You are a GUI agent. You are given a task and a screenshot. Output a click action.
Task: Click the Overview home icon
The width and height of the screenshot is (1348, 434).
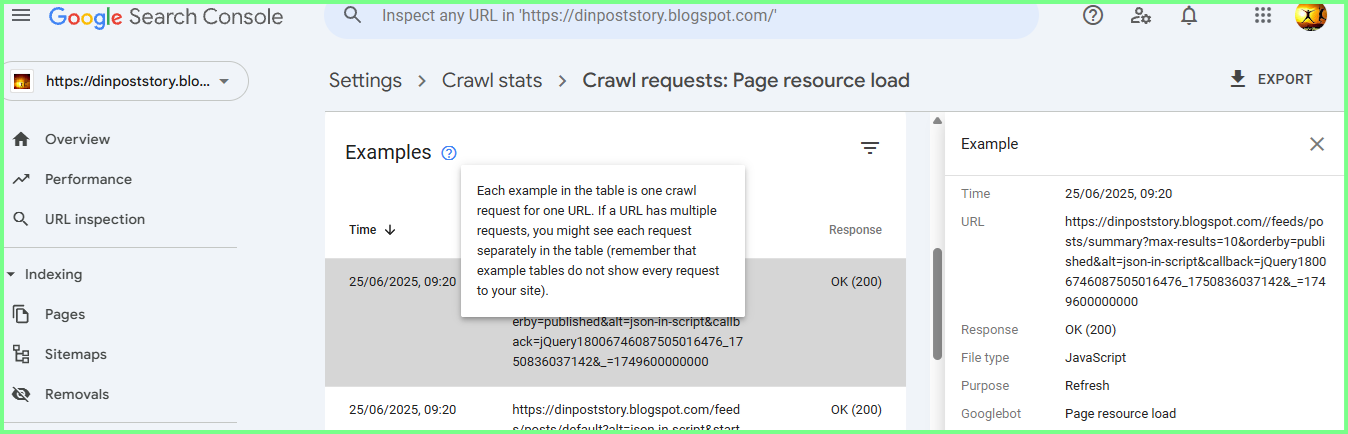(21, 139)
